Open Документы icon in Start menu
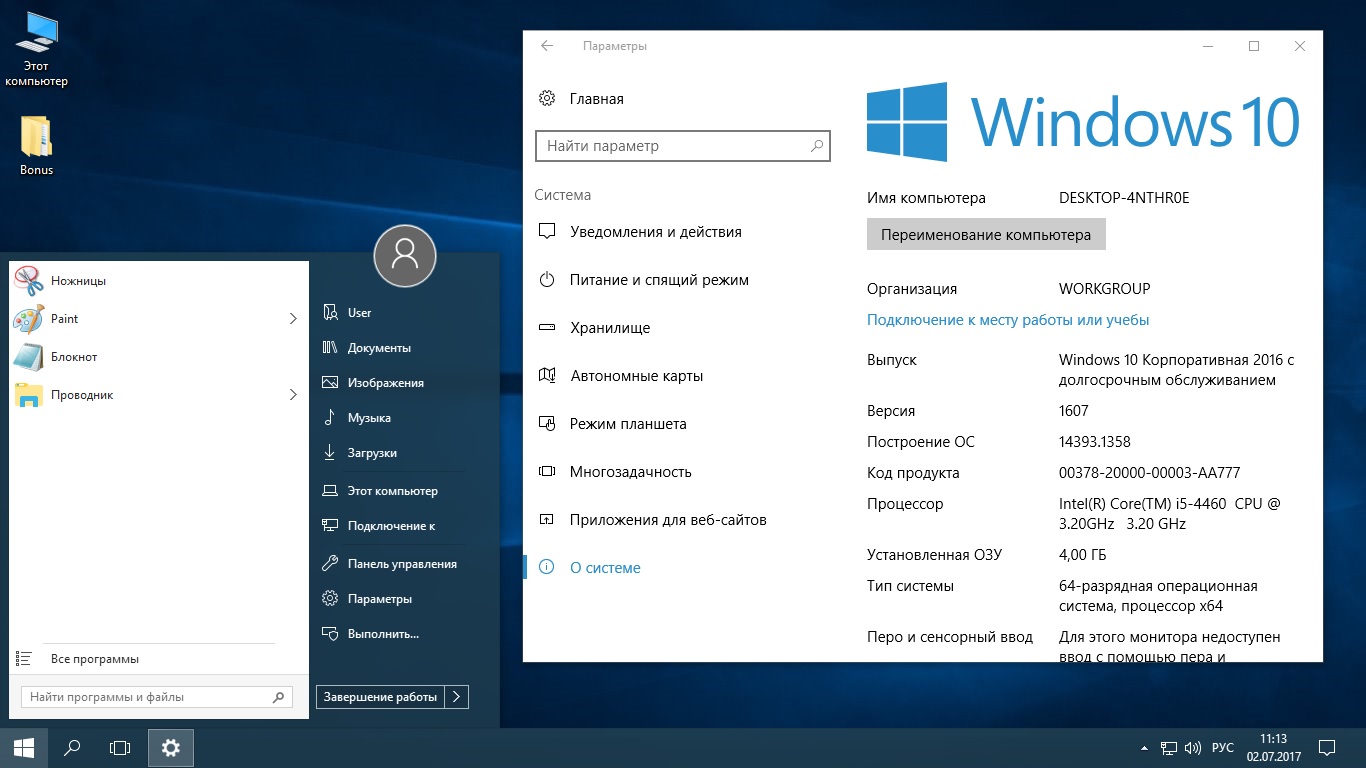Viewport: 1366px width, 768px height. point(330,348)
